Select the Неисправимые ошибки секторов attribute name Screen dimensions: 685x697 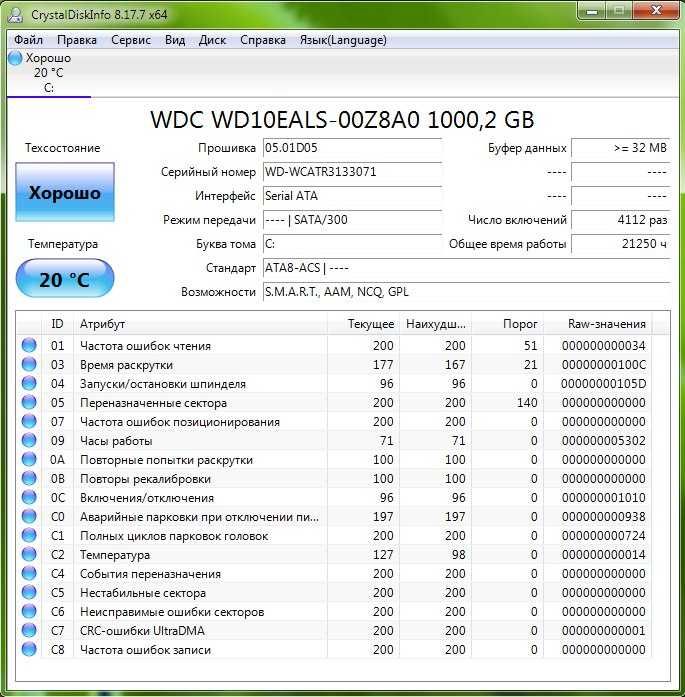[x=172, y=612]
